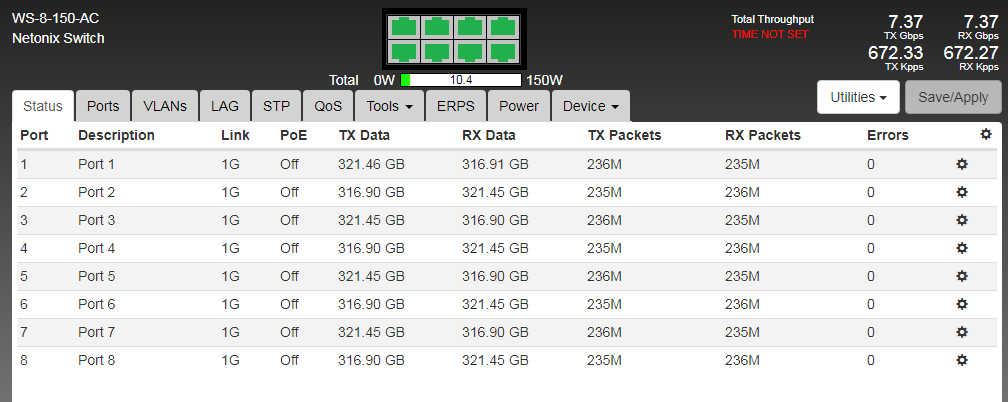Click the Port 5 row gear icon
1008x402 pixels.
coord(962,276)
